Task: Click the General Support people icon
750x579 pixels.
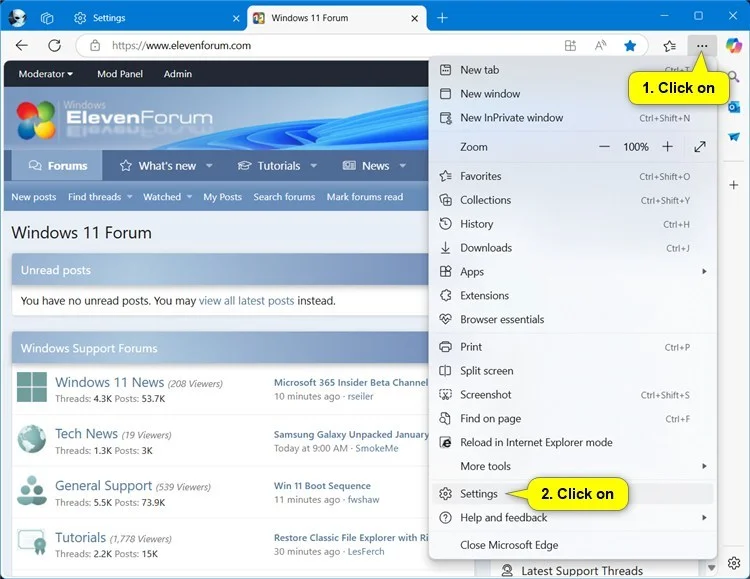Action: click(x=32, y=490)
